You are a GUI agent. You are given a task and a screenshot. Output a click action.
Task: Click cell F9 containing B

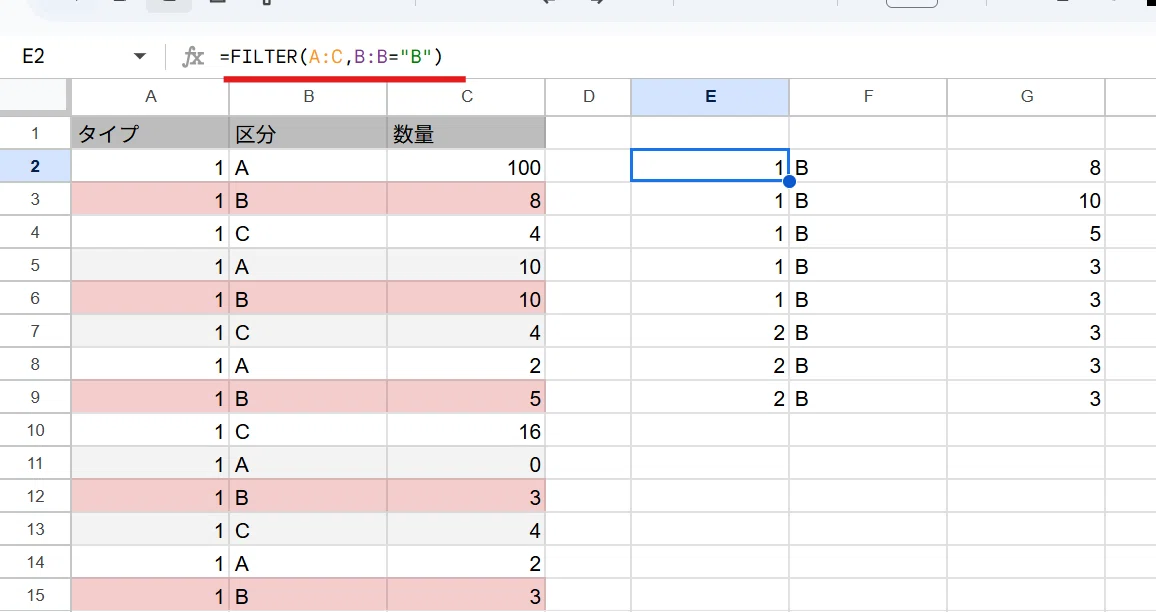pyautogui.click(x=868, y=398)
